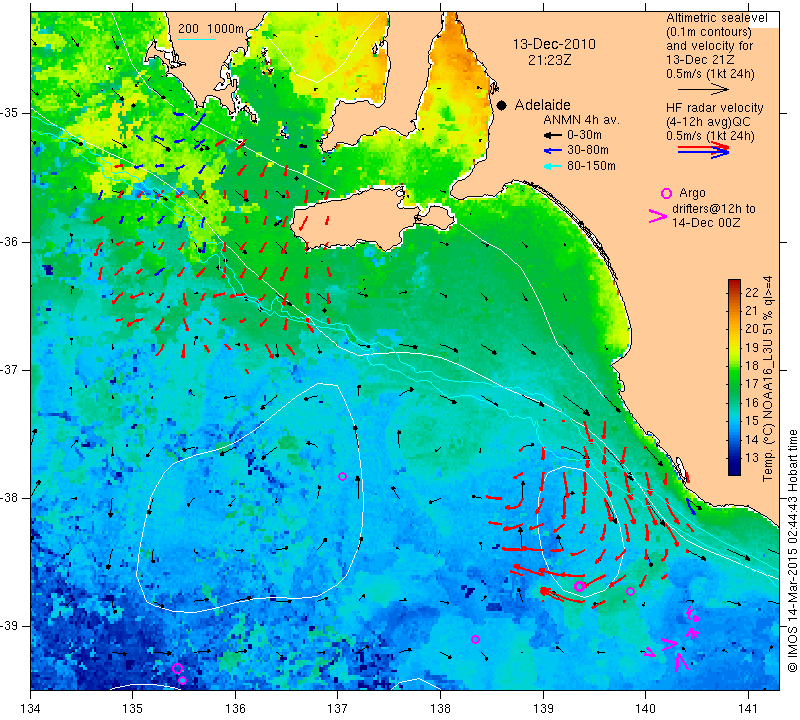The width and height of the screenshot is (800, 720).
Task: Click the '200 1000m' depth legend text
Action: (x=211, y=29)
